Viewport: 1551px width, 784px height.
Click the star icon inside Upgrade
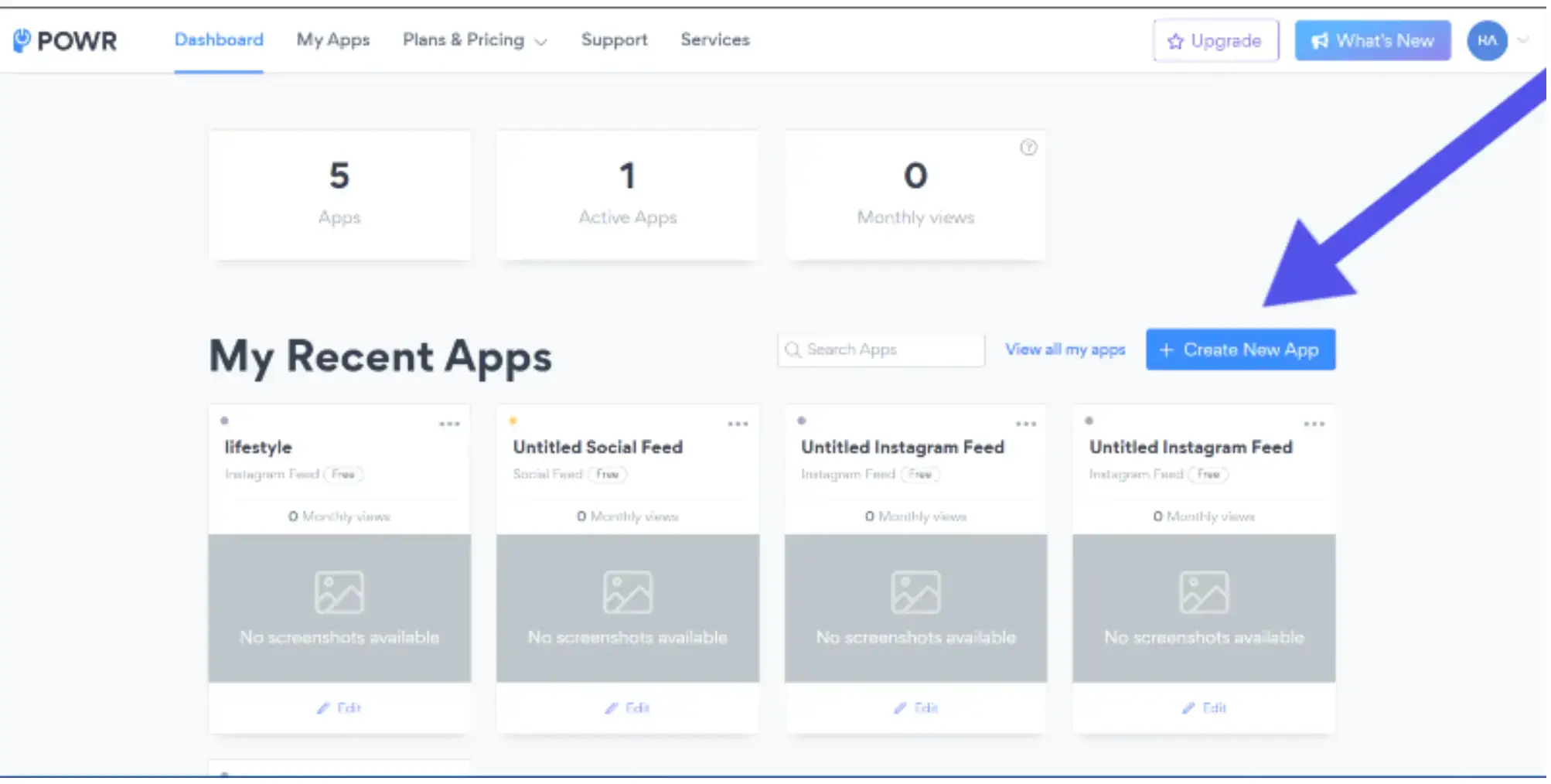pos(1175,41)
